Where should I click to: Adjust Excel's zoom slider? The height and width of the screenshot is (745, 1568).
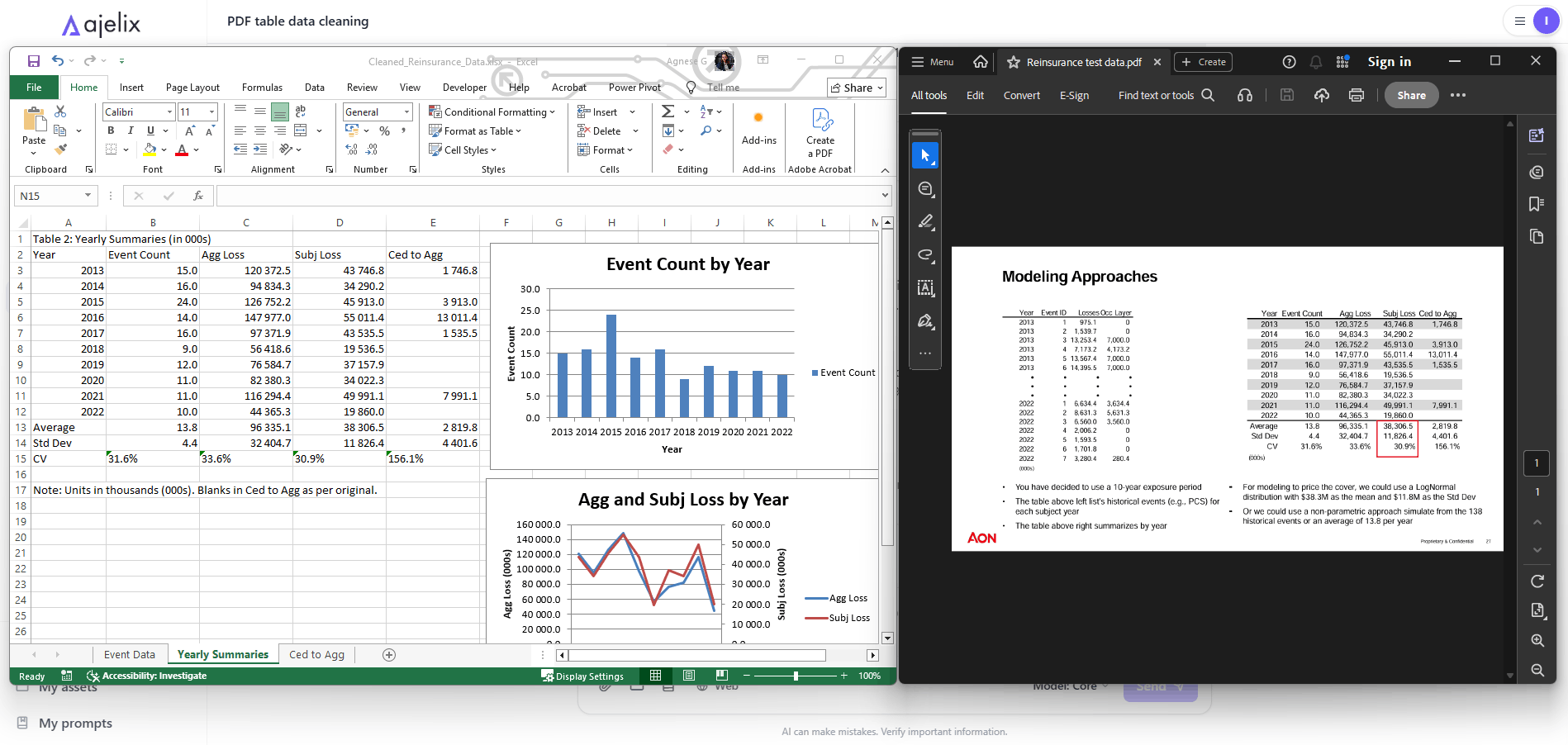pos(796,676)
